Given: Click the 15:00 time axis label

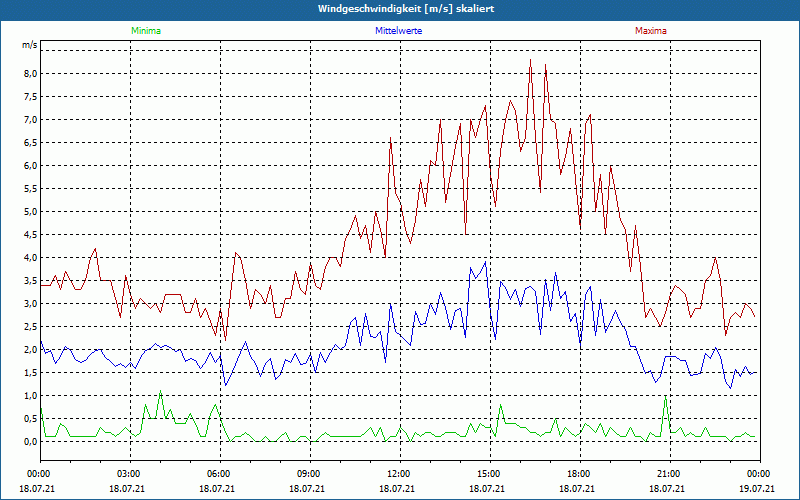Looking at the screenshot, I should click(490, 474).
